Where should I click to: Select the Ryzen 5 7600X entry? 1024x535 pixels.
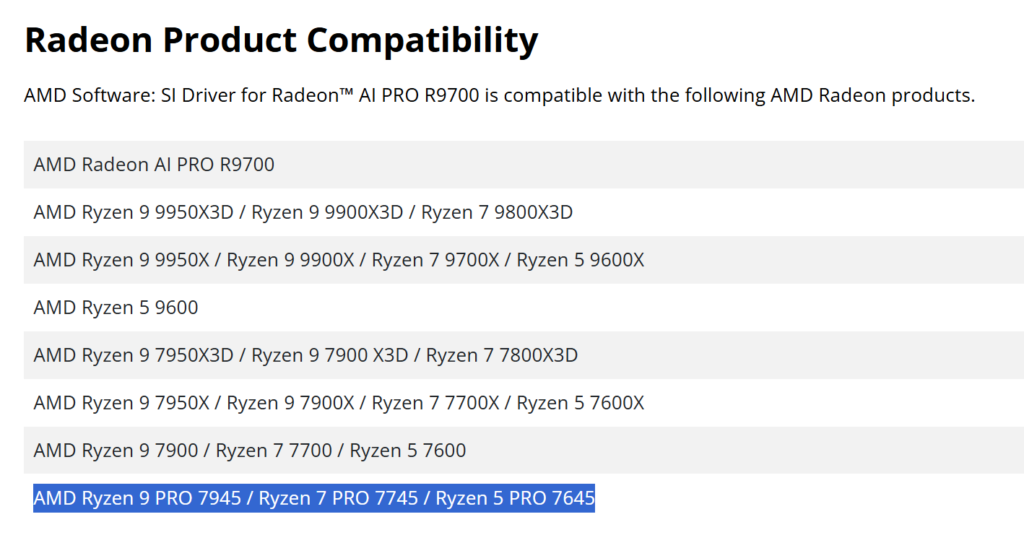click(x=581, y=403)
